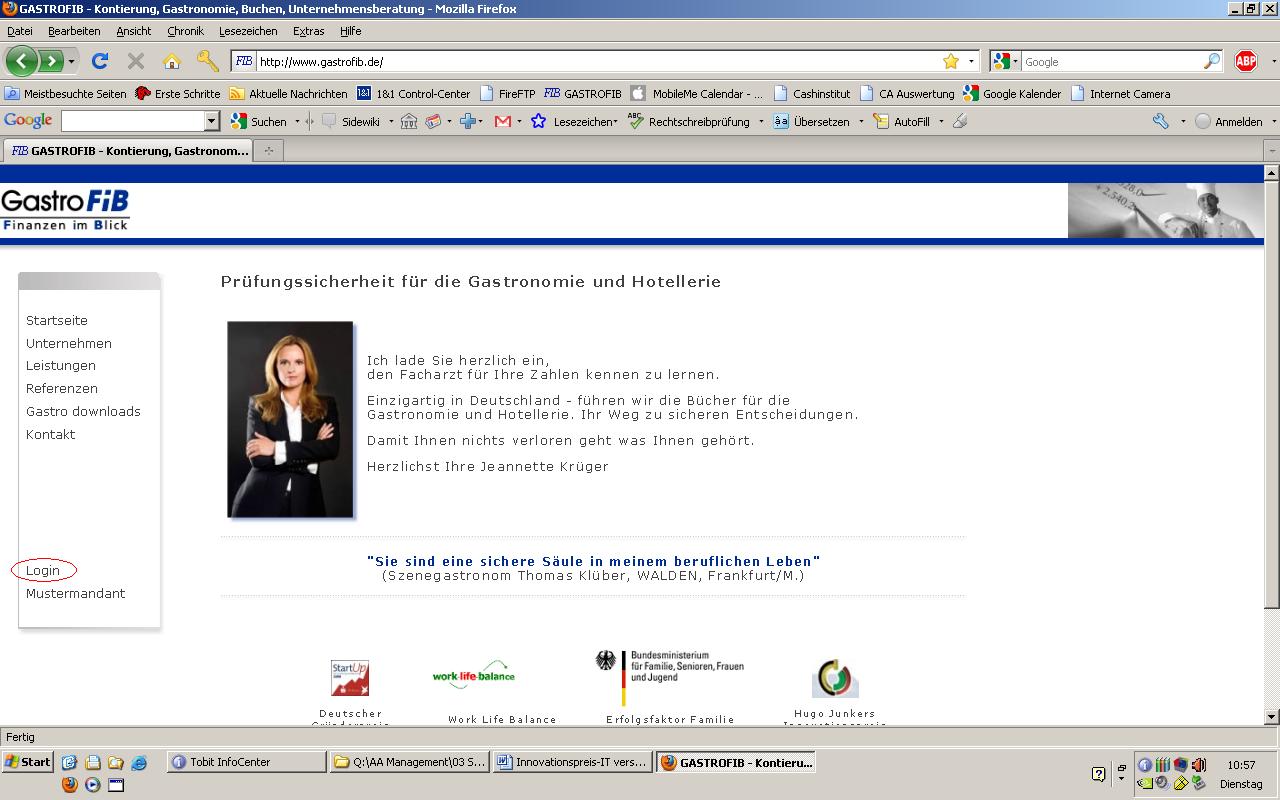Click the browser back arrow button
Image resolution: width=1280 pixels, height=800 pixels.
pyautogui.click(x=21, y=61)
